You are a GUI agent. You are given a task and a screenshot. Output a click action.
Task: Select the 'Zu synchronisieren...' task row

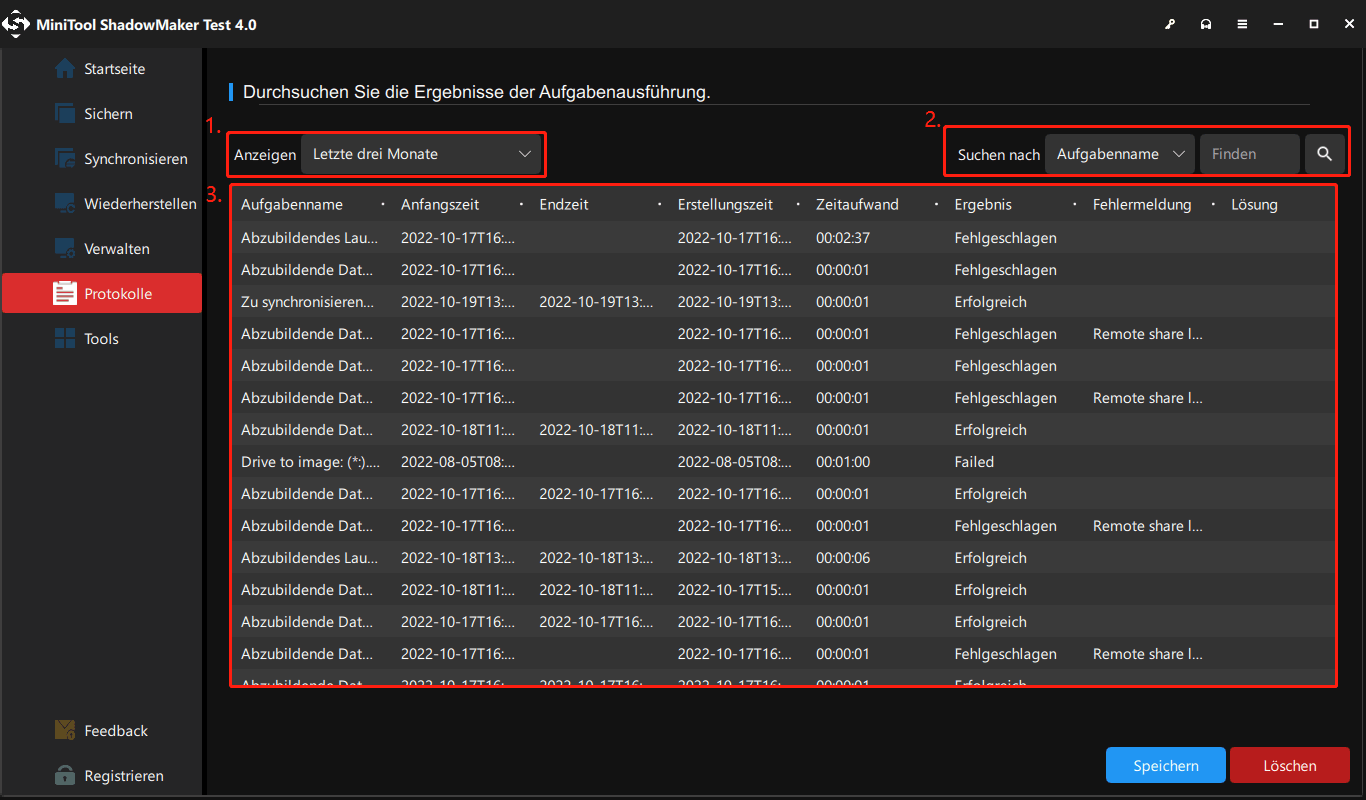(x=783, y=302)
